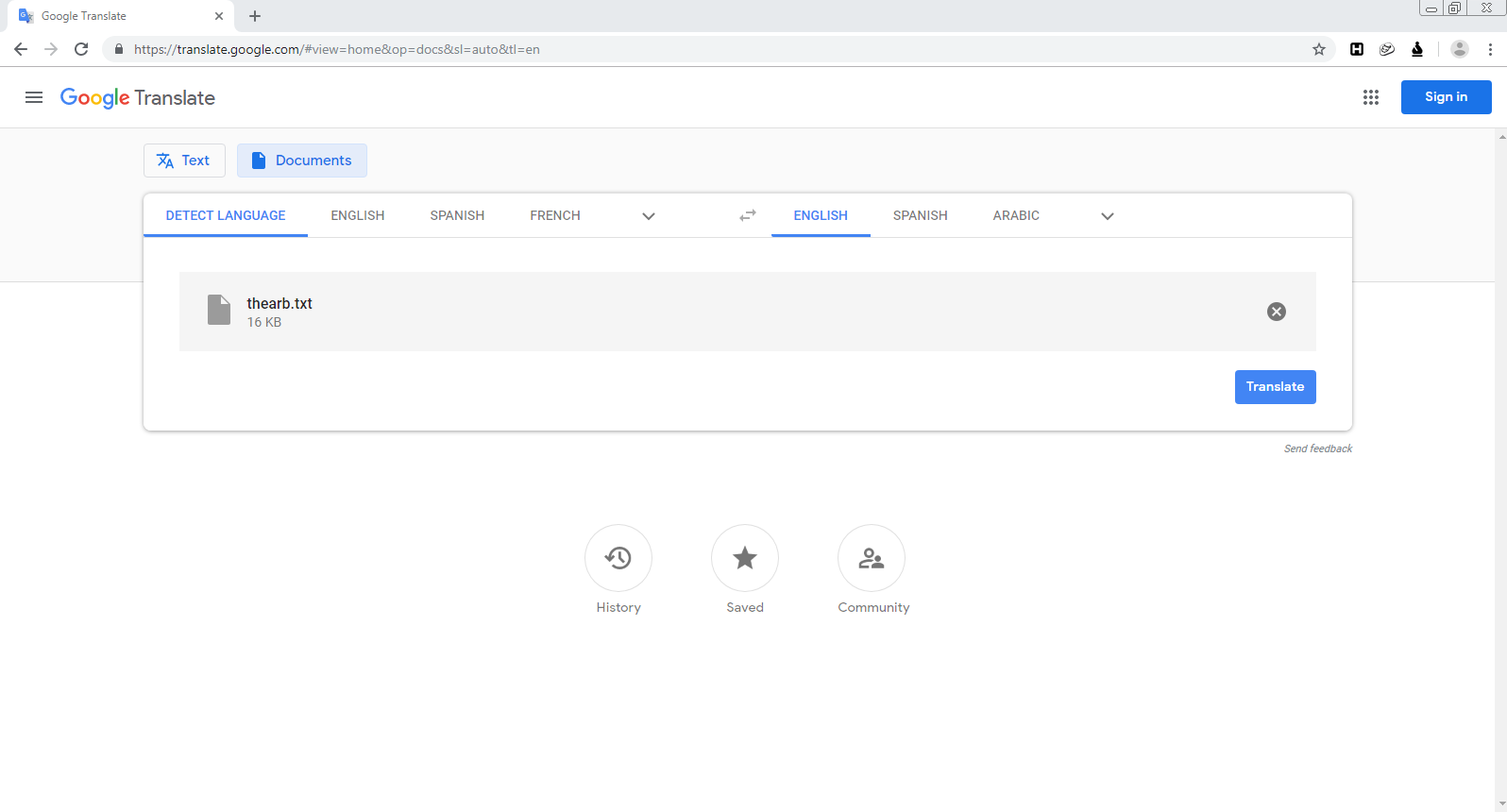The height and width of the screenshot is (812, 1507).
Task: Open the Community page
Action: click(872, 558)
